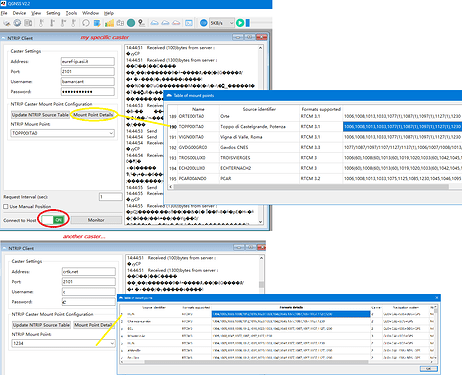
Task: Click the red cloud toolbar icon
Action: [x=176, y=23]
